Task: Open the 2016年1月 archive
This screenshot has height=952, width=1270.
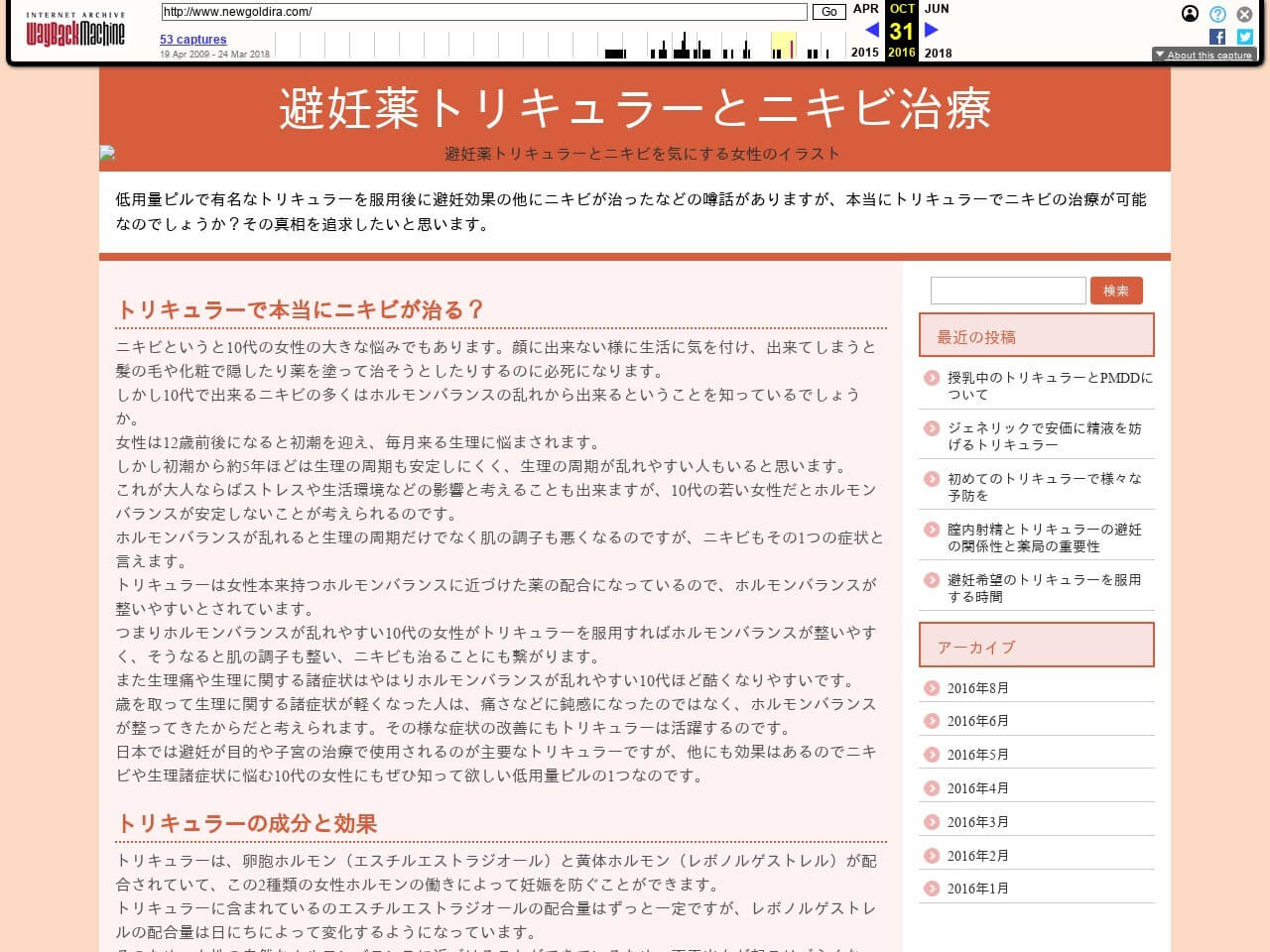Action: 977,889
